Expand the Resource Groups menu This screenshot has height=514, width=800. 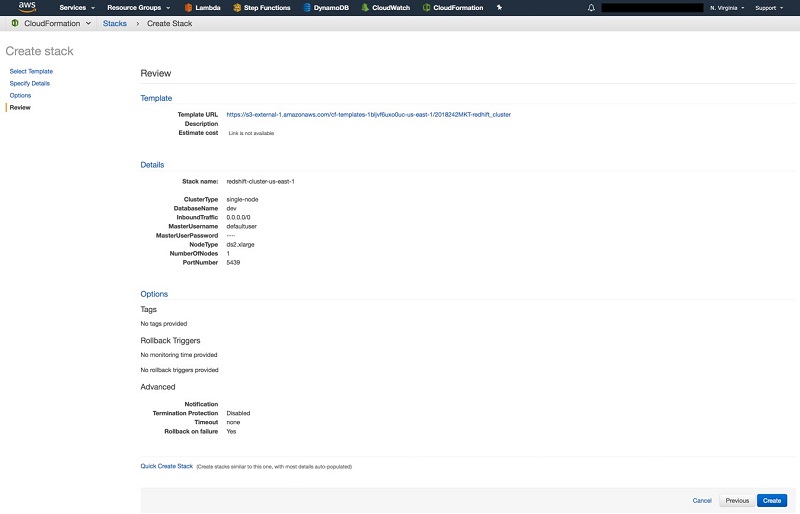pos(138,8)
